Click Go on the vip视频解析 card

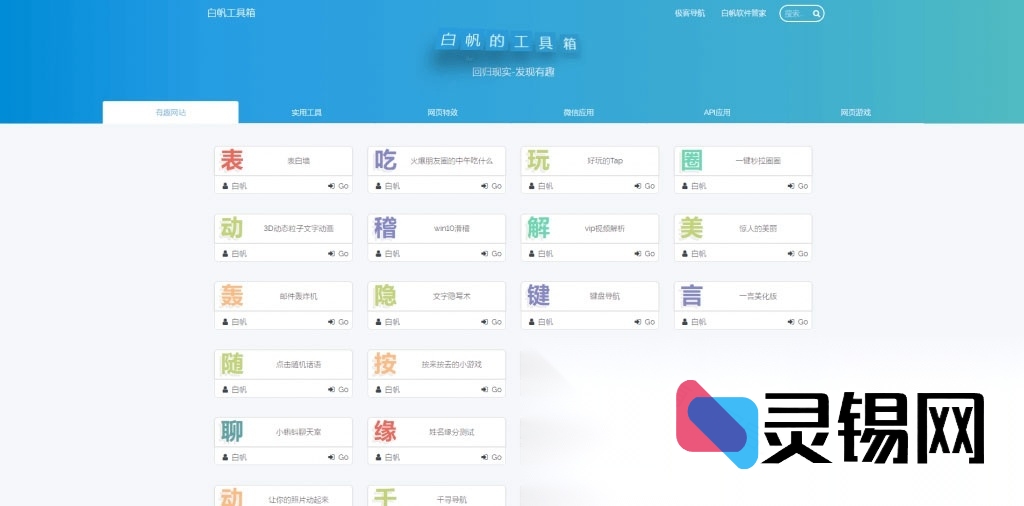click(645, 254)
